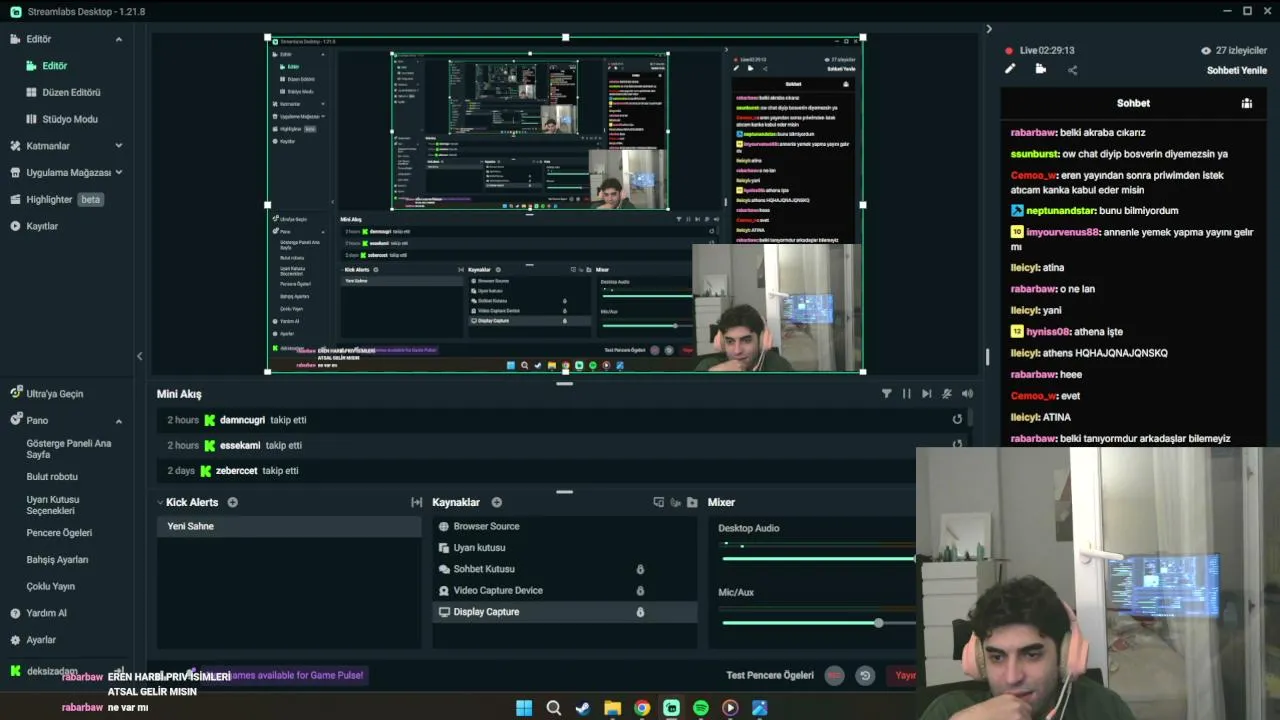The height and width of the screenshot is (720, 1280).
Task: Open Pencere Öğeleri in the sidebar
Action: [x=59, y=533]
